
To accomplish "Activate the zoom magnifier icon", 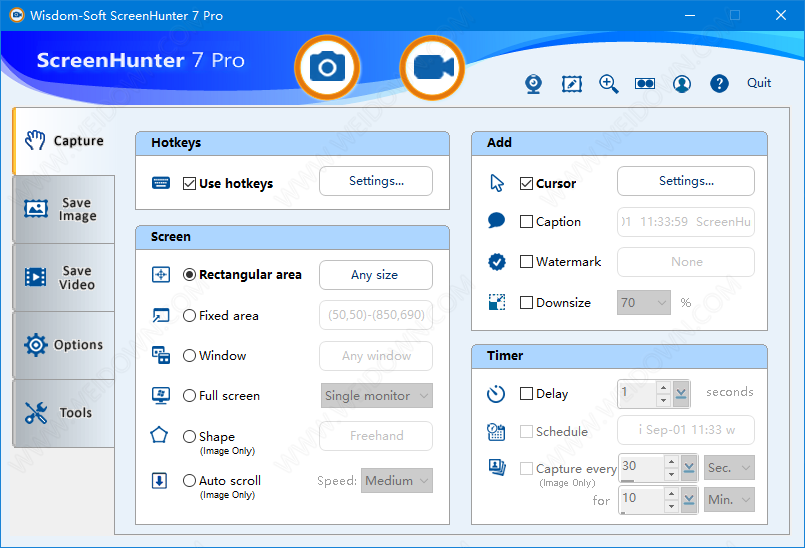I will point(608,84).
